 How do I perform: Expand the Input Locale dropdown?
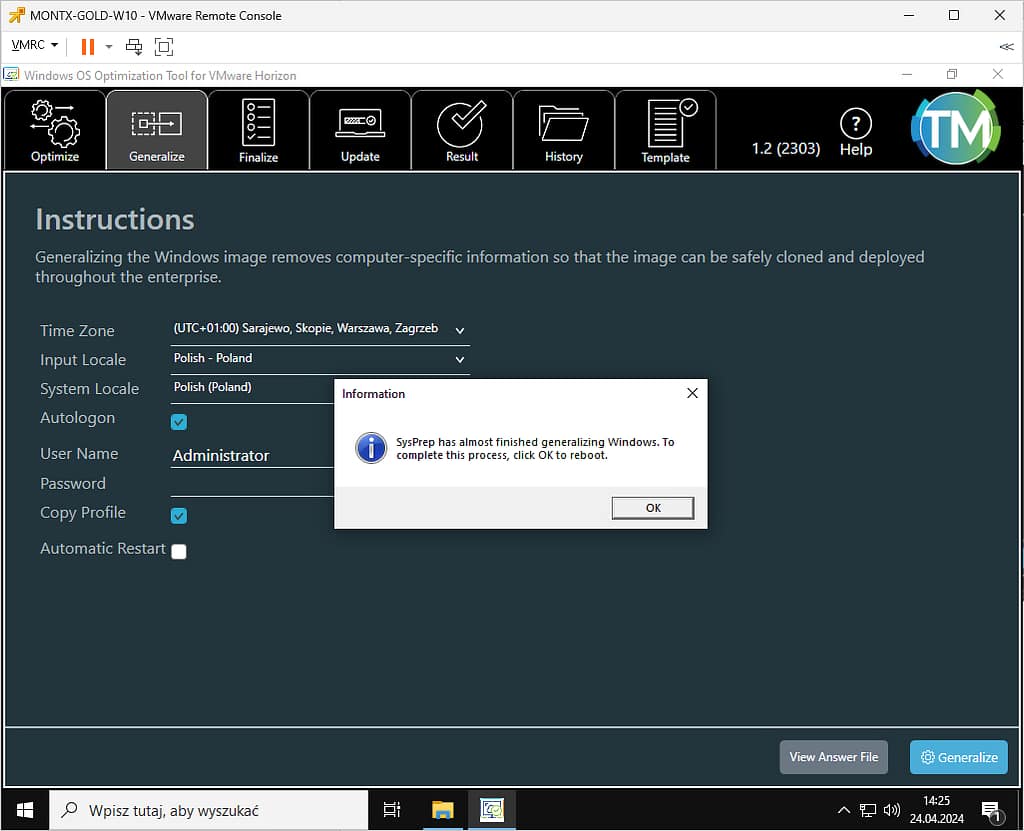point(460,359)
